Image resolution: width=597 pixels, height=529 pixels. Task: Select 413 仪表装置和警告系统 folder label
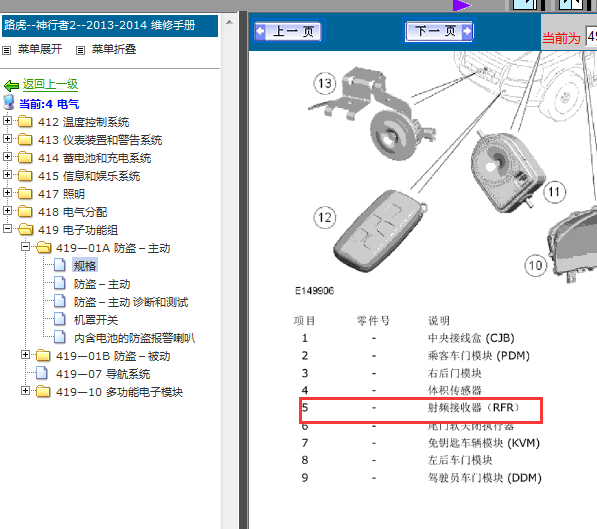click(100, 140)
